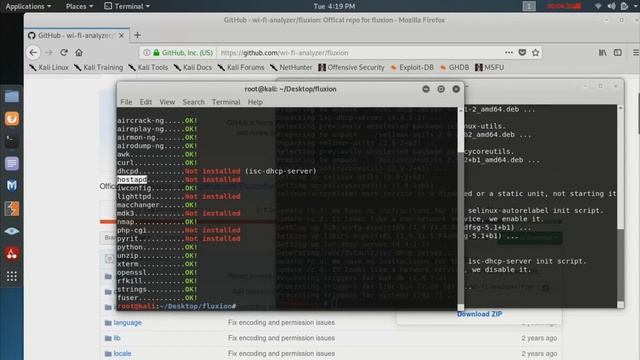Screen dimensions: 640x360
Task: Click highlighted hostapd text in terminal
Action: point(131,180)
